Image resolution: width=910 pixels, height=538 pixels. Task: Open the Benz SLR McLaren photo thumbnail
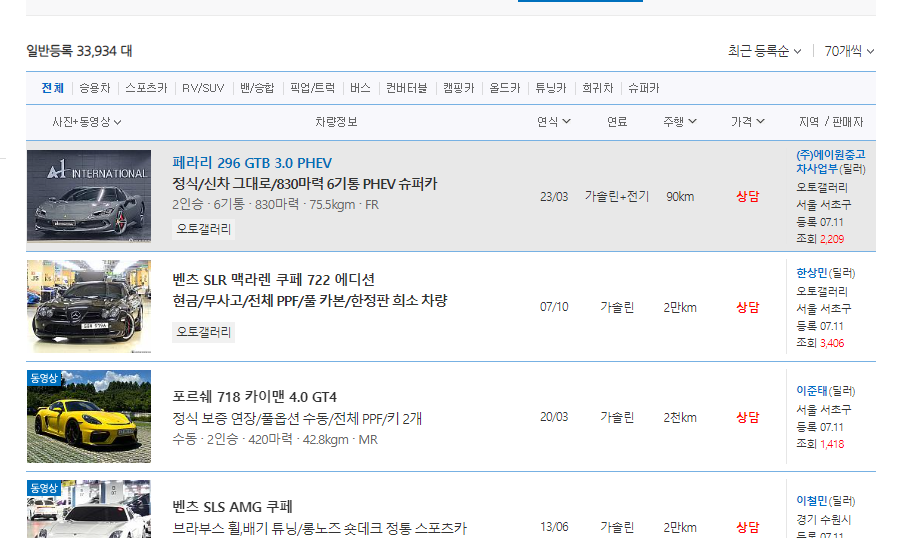click(89, 306)
